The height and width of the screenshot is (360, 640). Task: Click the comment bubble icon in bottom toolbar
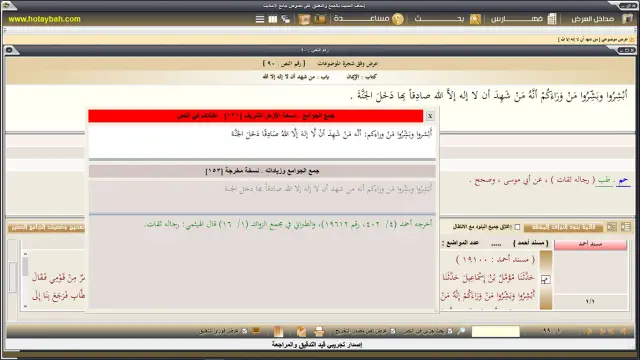coord(256,331)
